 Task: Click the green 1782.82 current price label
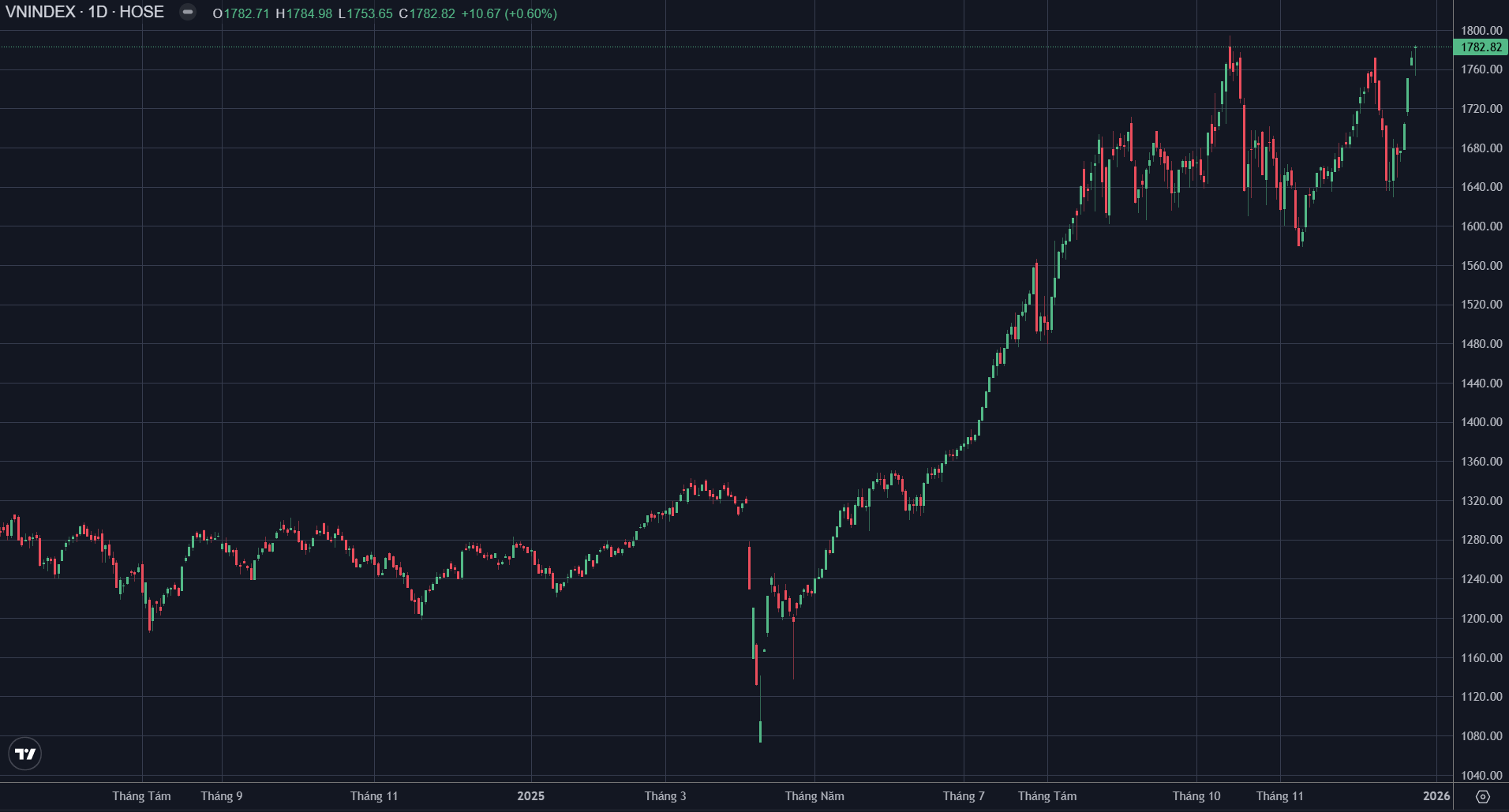coord(1481,47)
